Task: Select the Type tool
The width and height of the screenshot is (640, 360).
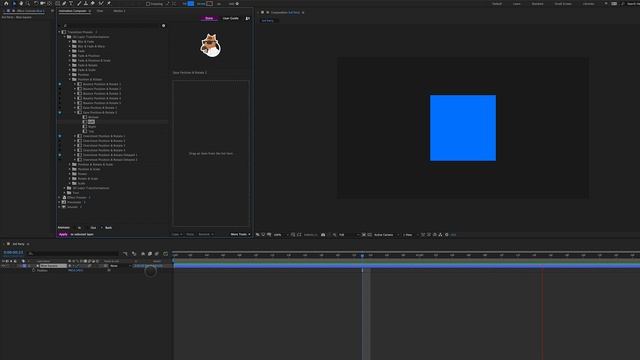Action: (x=71, y=3)
